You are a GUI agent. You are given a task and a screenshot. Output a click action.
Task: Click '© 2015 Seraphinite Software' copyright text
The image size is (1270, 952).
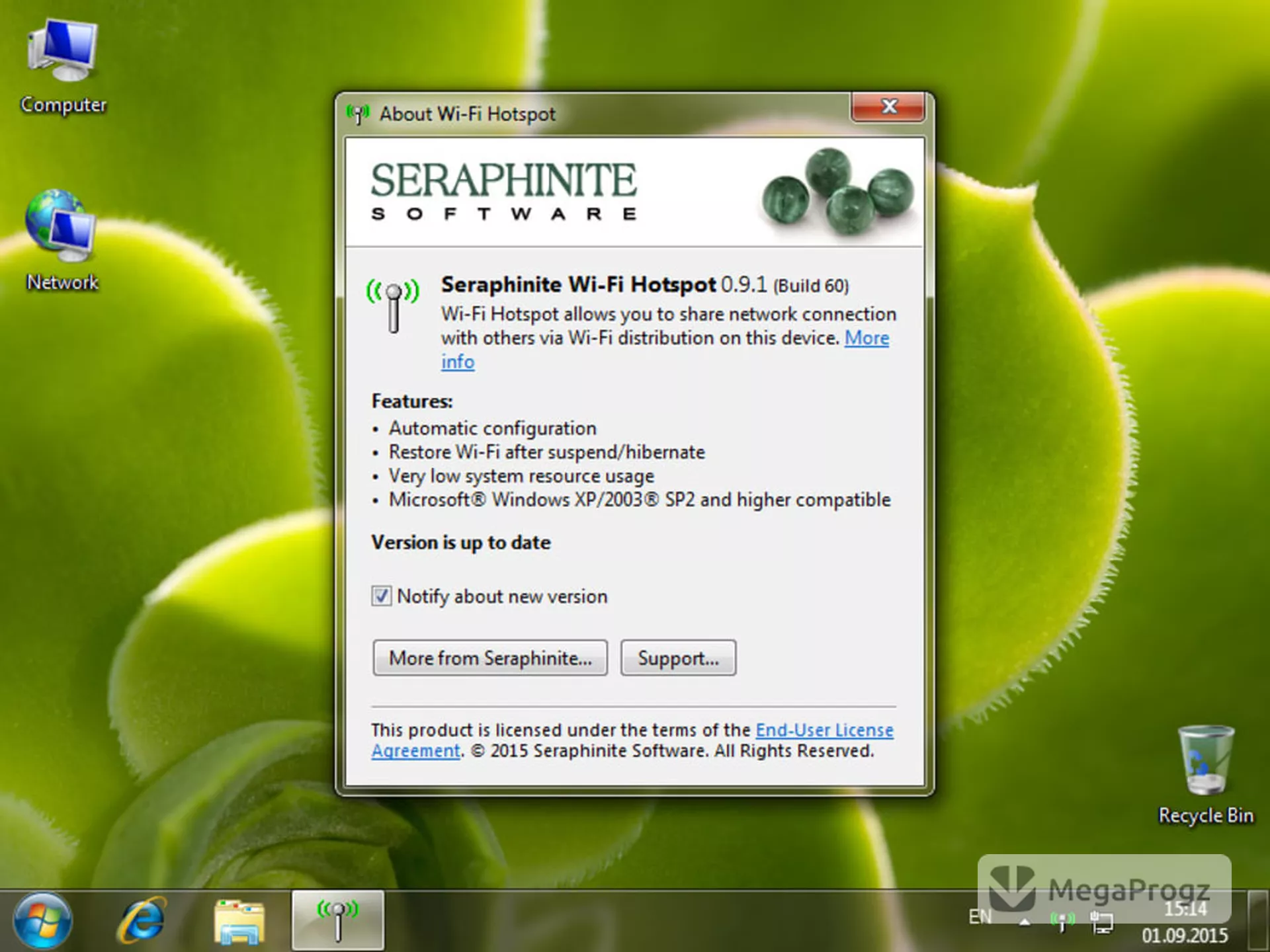tap(589, 751)
